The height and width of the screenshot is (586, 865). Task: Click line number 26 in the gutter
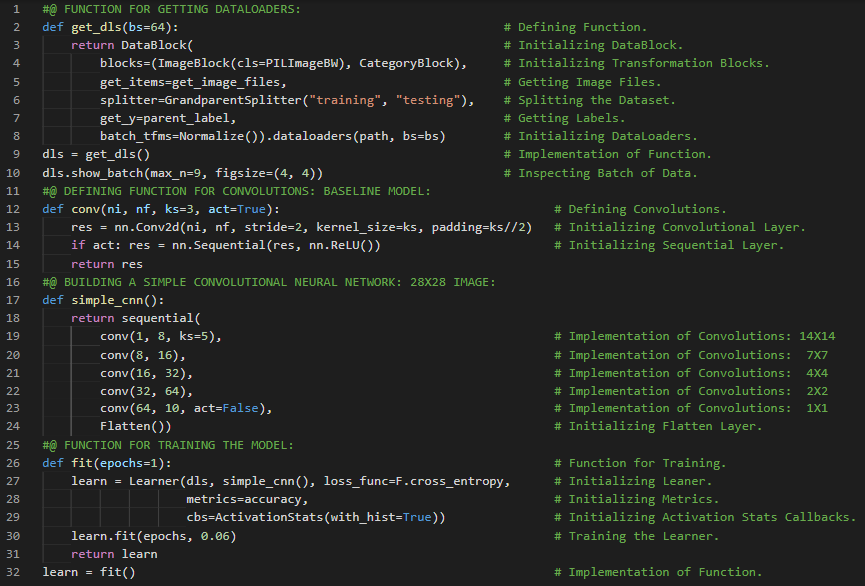click(14, 463)
